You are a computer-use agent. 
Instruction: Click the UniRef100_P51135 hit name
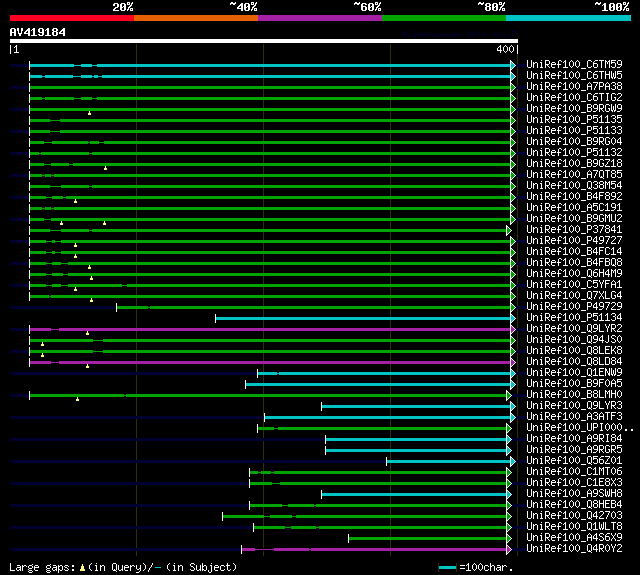click(574, 120)
